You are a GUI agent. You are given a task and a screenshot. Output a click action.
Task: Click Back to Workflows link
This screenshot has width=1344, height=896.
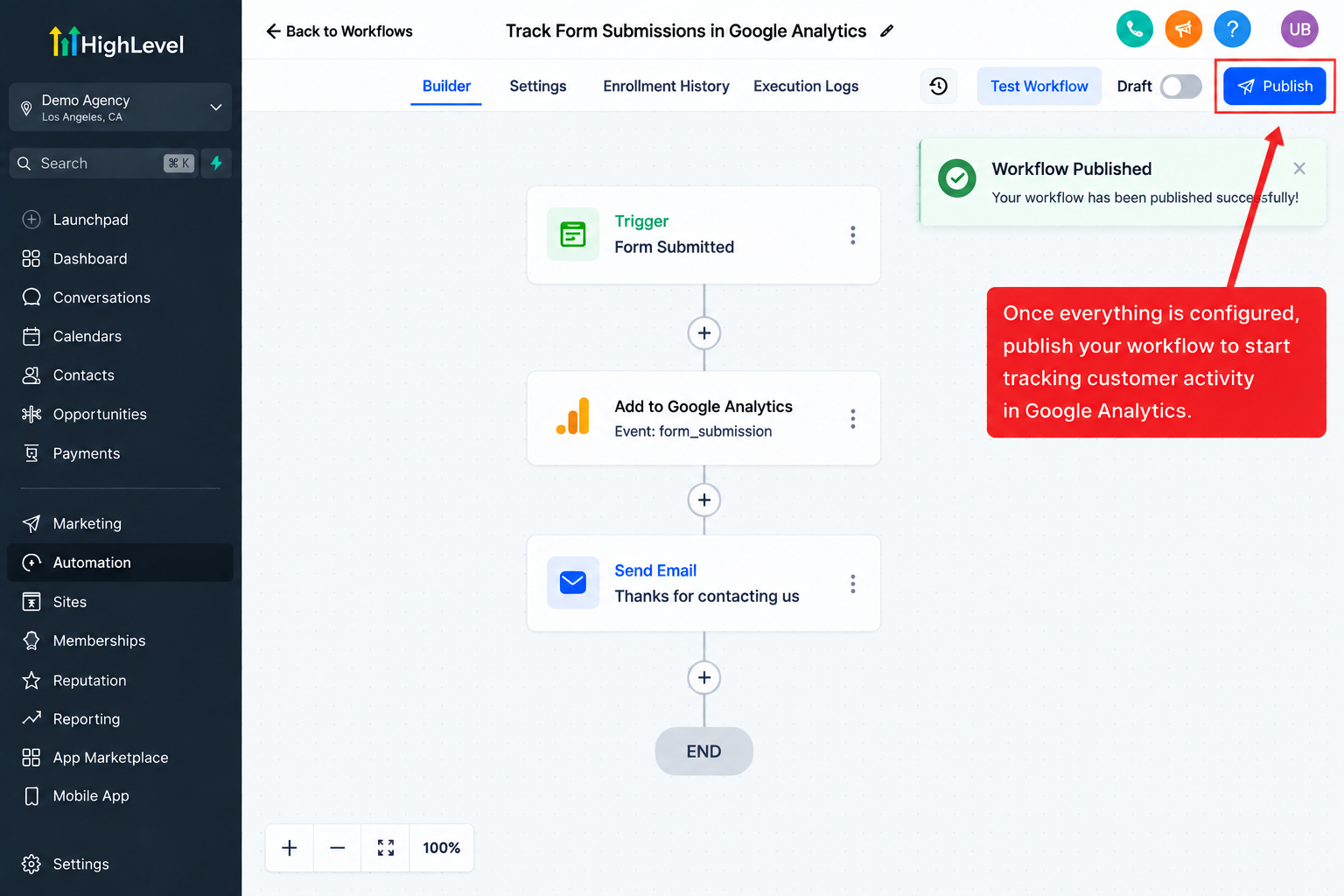339,31
